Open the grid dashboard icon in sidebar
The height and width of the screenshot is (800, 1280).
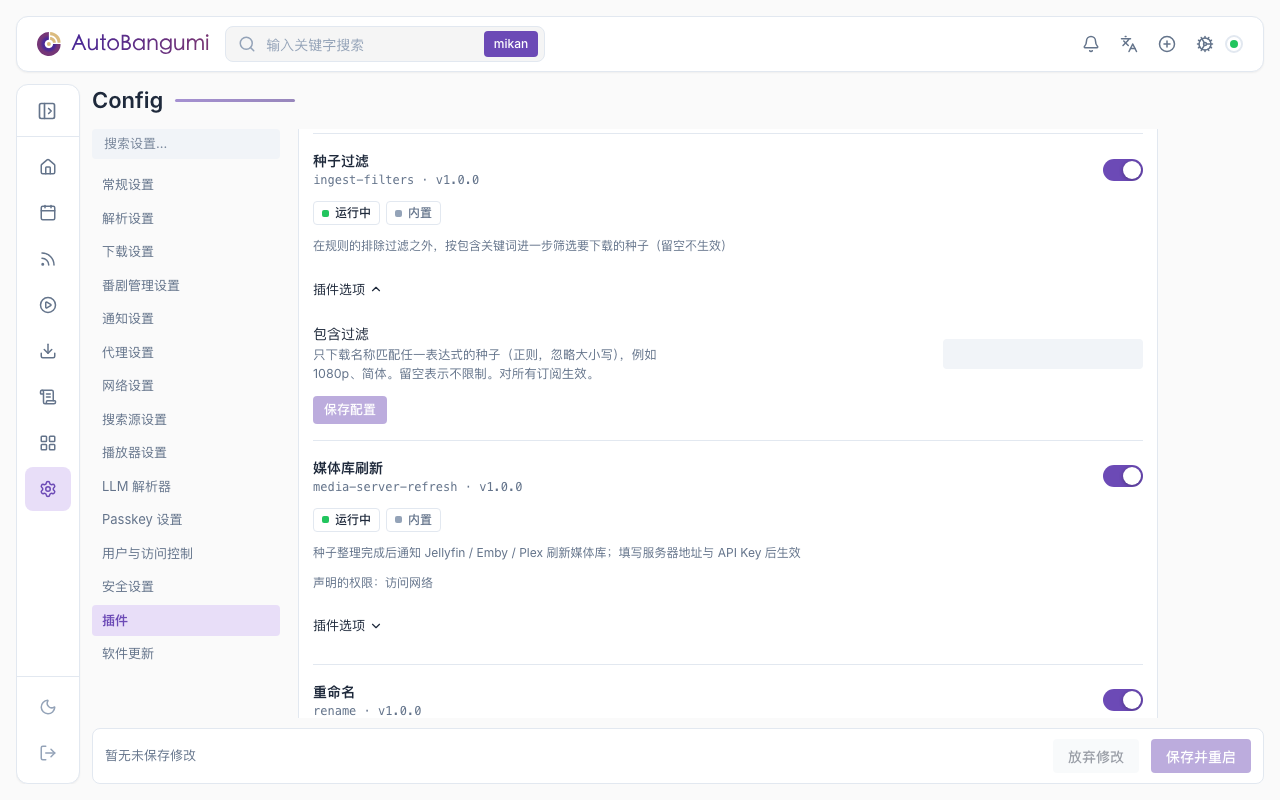(x=48, y=443)
